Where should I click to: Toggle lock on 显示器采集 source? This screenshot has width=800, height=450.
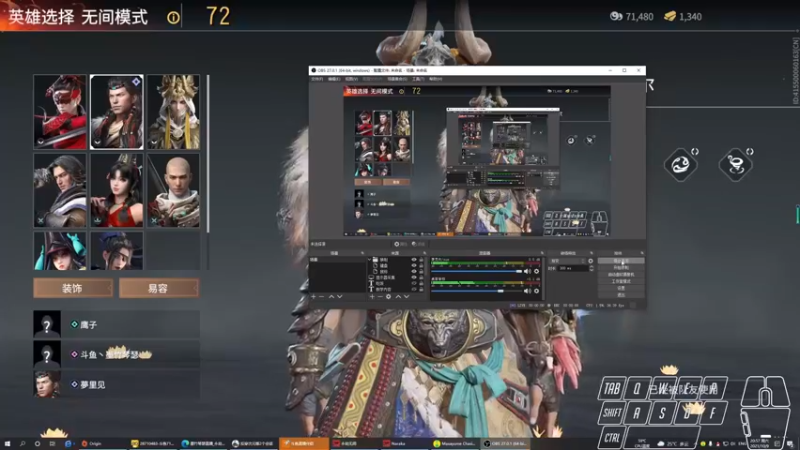point(421,278)
